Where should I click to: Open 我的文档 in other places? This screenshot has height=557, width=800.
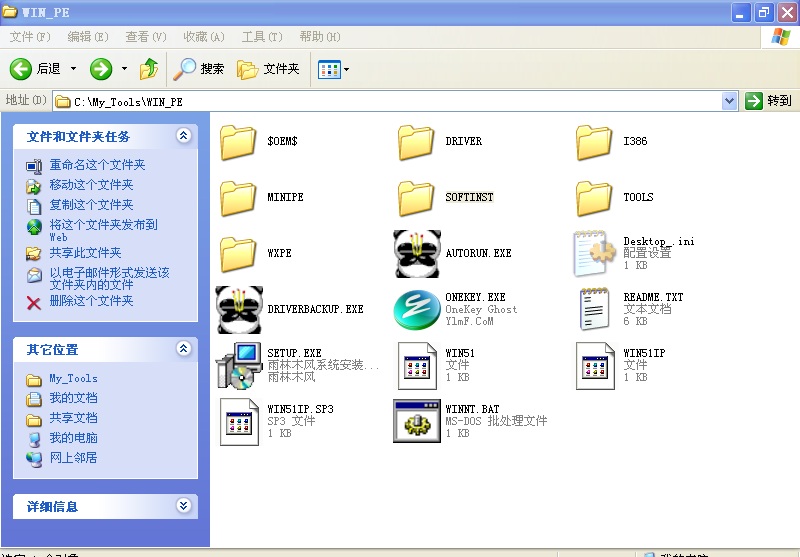click(73, 398)
